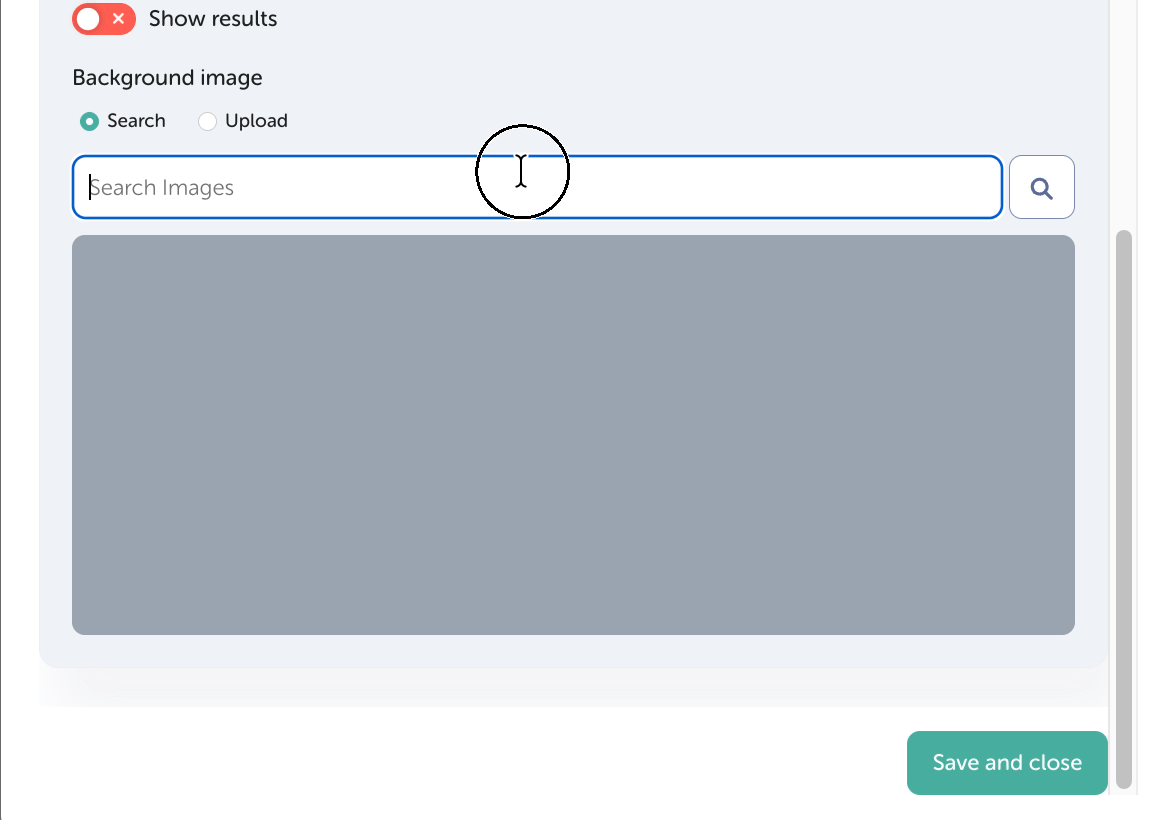
Task: Click the white knob of the toggle
Action: [x=89, y=19]
